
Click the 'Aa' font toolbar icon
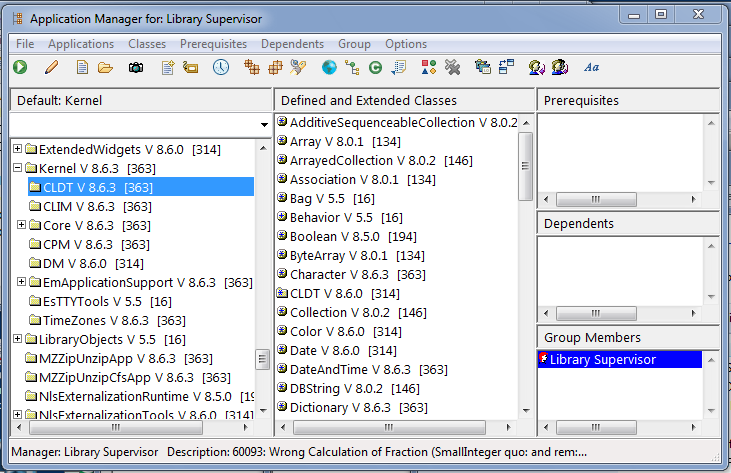pos(591,68)
